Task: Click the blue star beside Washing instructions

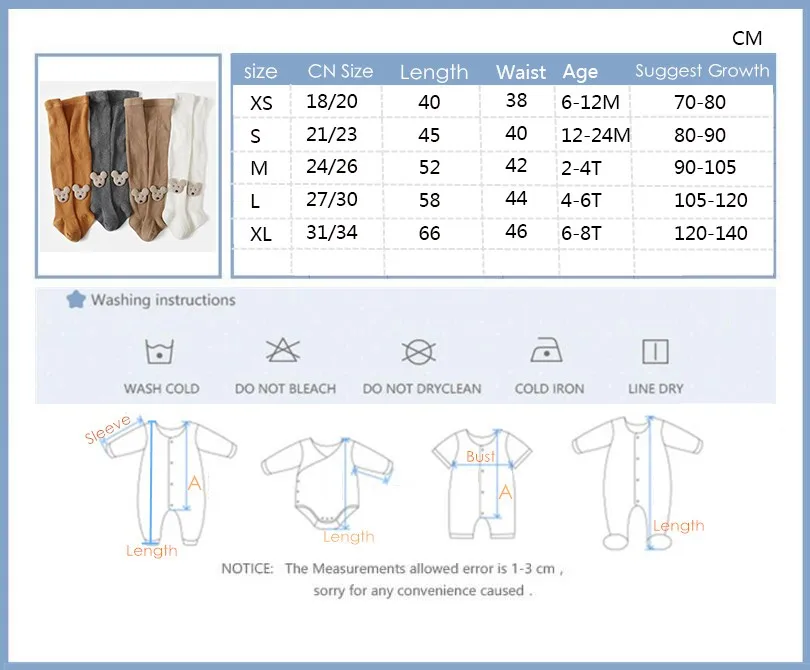Action: click(x=76, y=300)
